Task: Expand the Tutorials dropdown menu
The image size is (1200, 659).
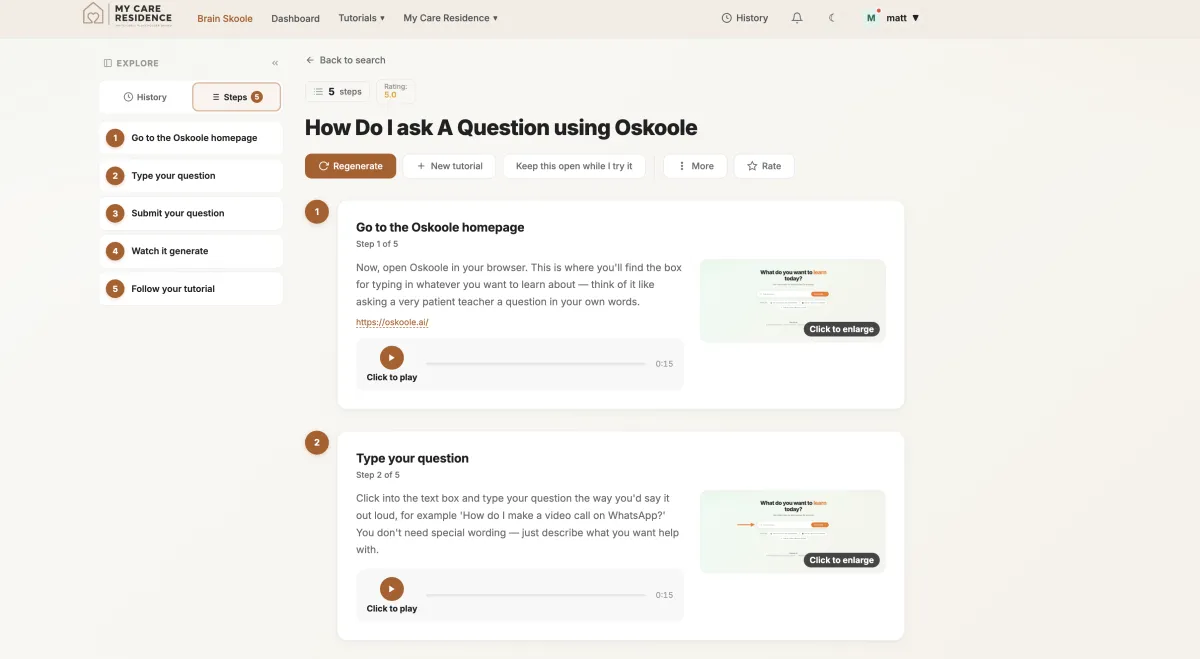Action: coord(362,18)
